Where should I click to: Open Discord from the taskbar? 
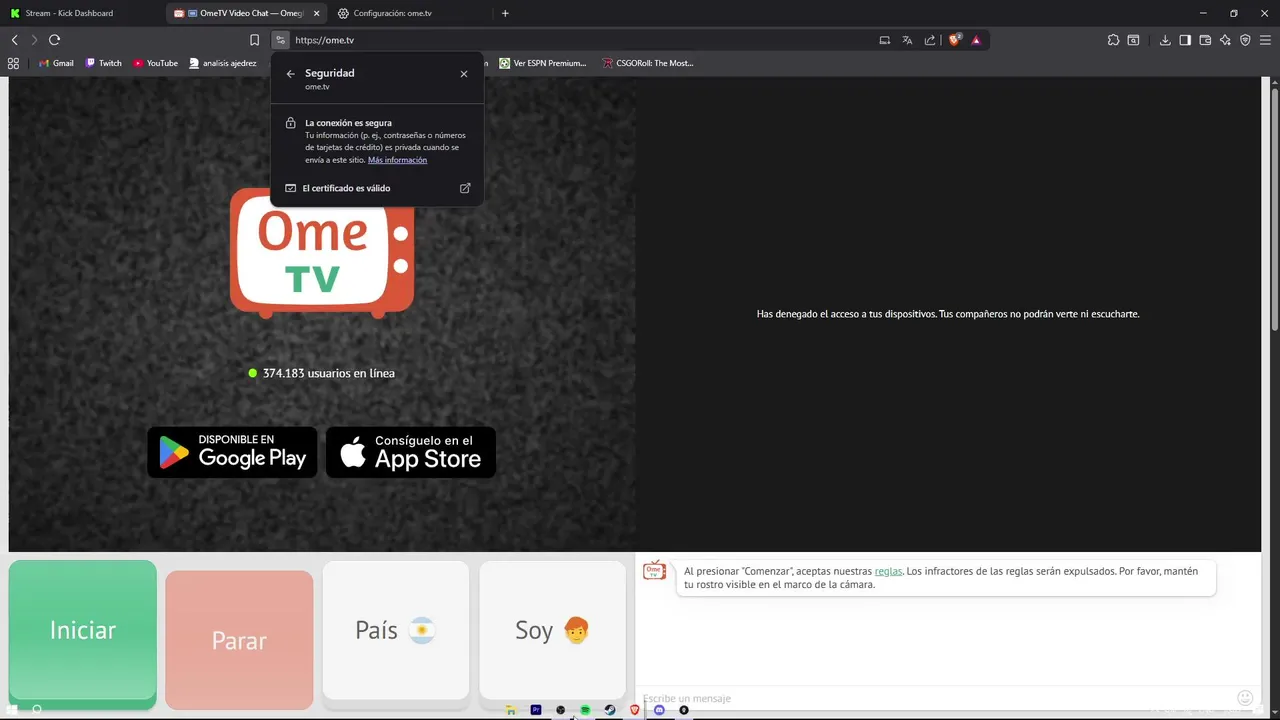pos(659,710)
